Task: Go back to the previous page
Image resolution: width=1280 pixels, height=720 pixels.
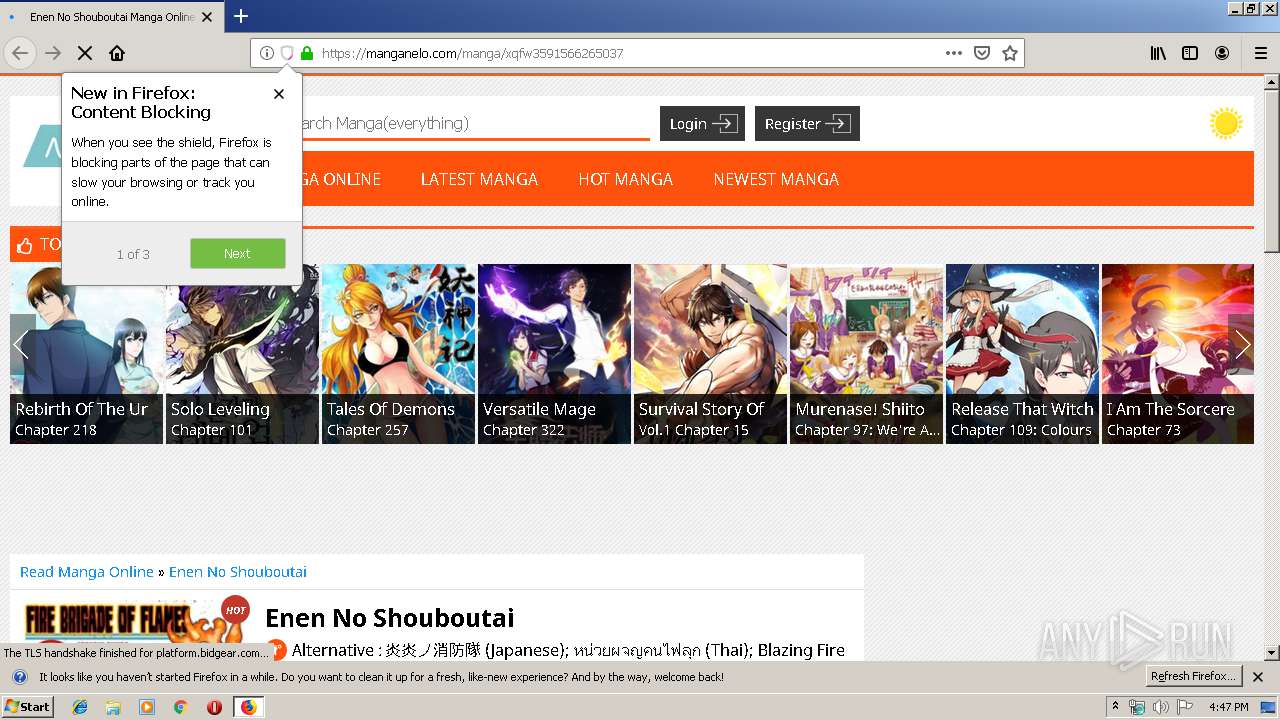Action: point(20,53)
